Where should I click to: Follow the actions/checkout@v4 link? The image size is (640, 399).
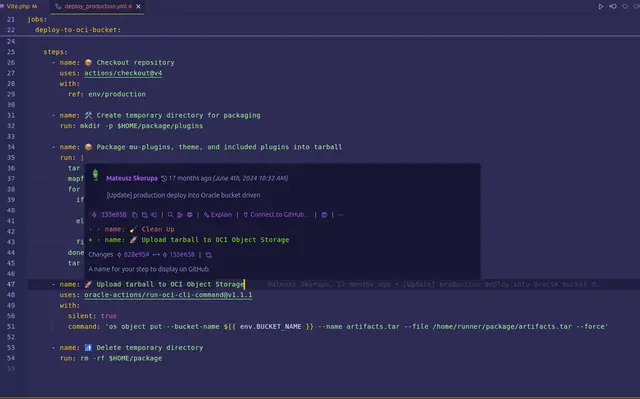(123, 73)
